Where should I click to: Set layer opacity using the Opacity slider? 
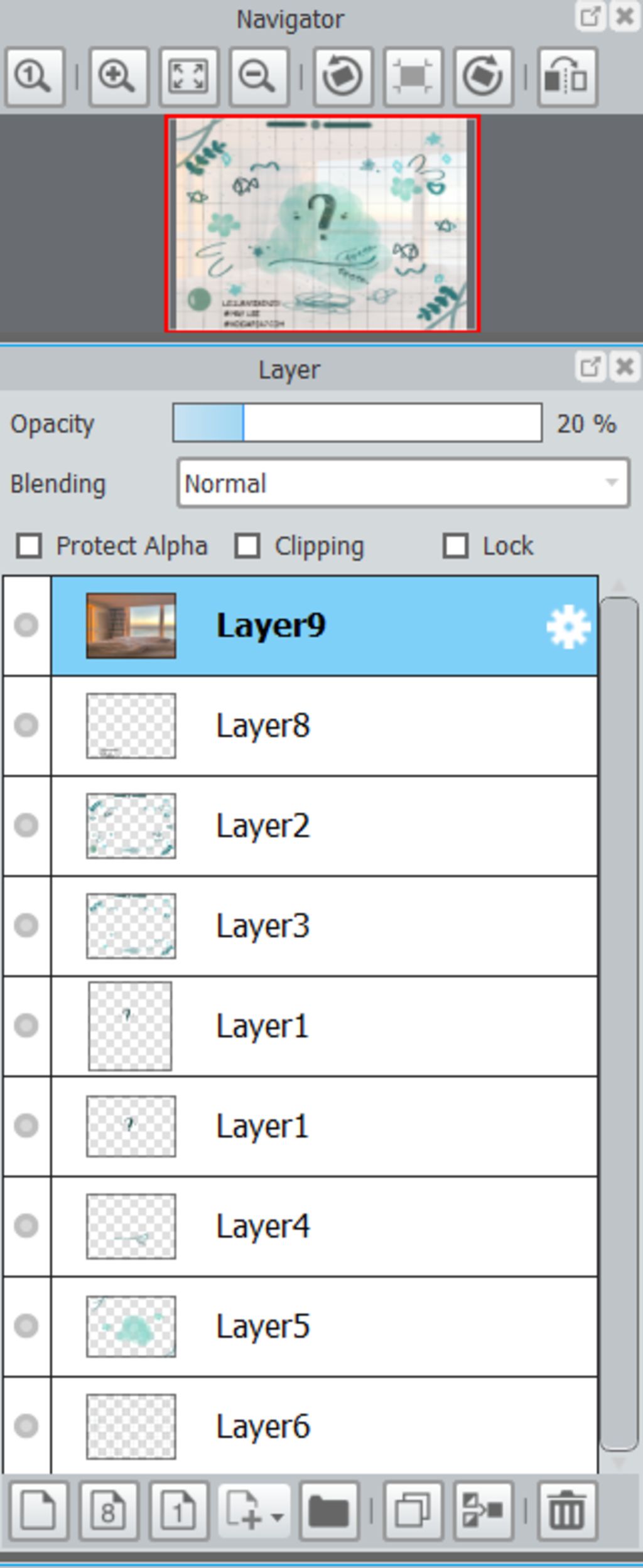coord(357,423)
